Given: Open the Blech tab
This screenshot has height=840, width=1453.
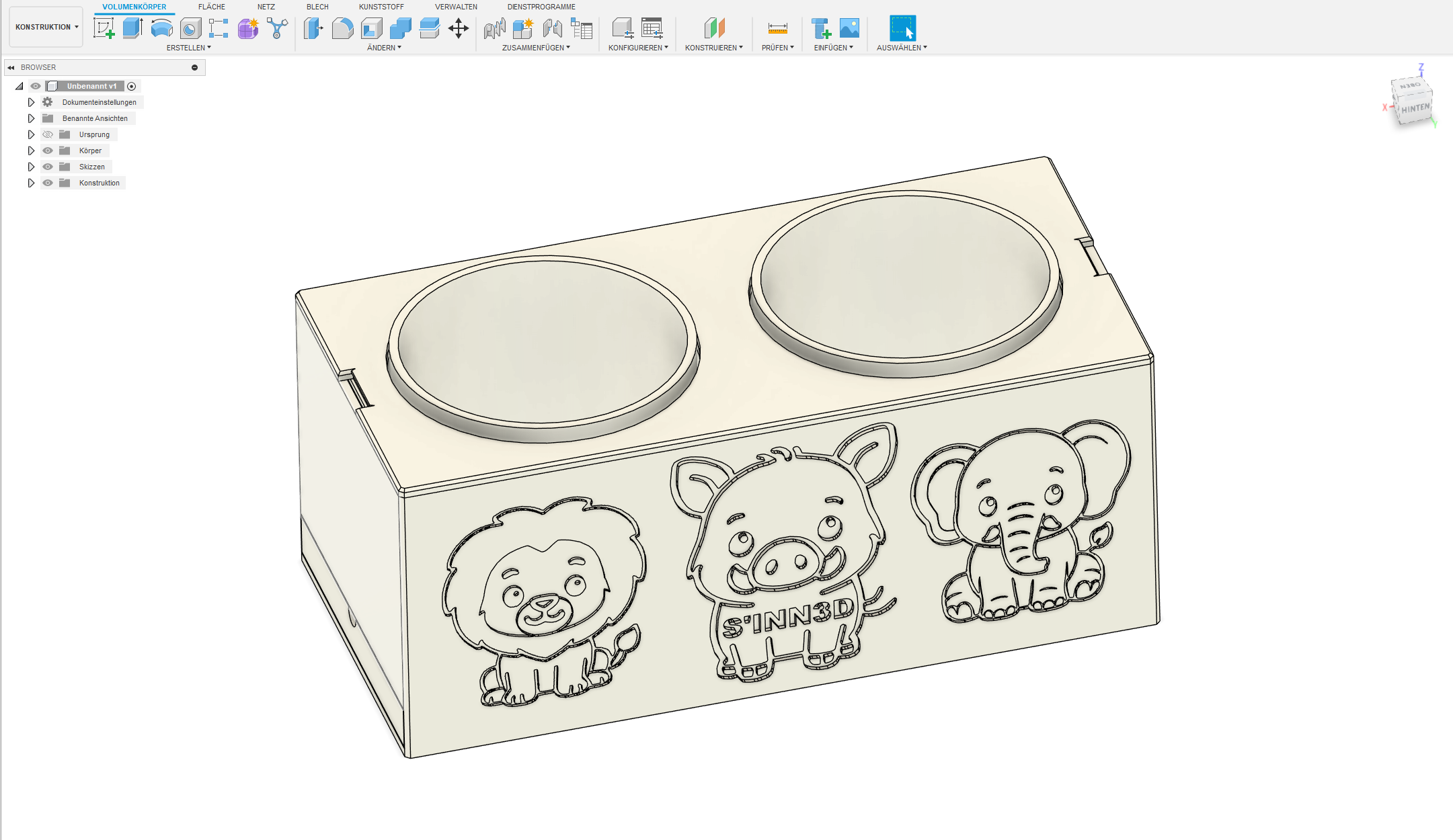Looking at the screenshot, I should tap(317, 7).
